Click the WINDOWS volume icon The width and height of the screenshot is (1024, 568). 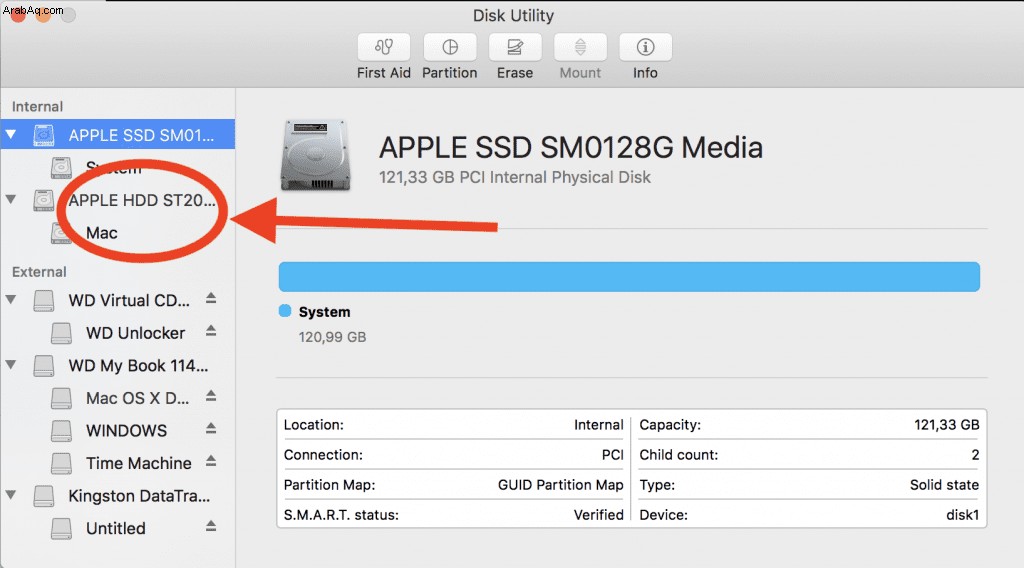61,431
